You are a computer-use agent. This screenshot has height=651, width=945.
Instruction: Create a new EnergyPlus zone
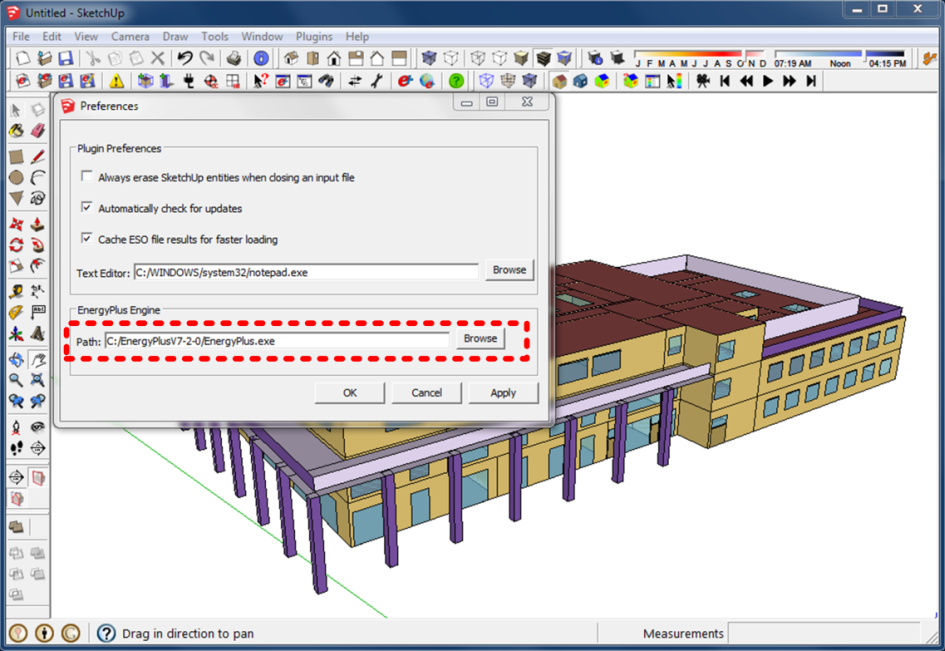pos(145,81)
